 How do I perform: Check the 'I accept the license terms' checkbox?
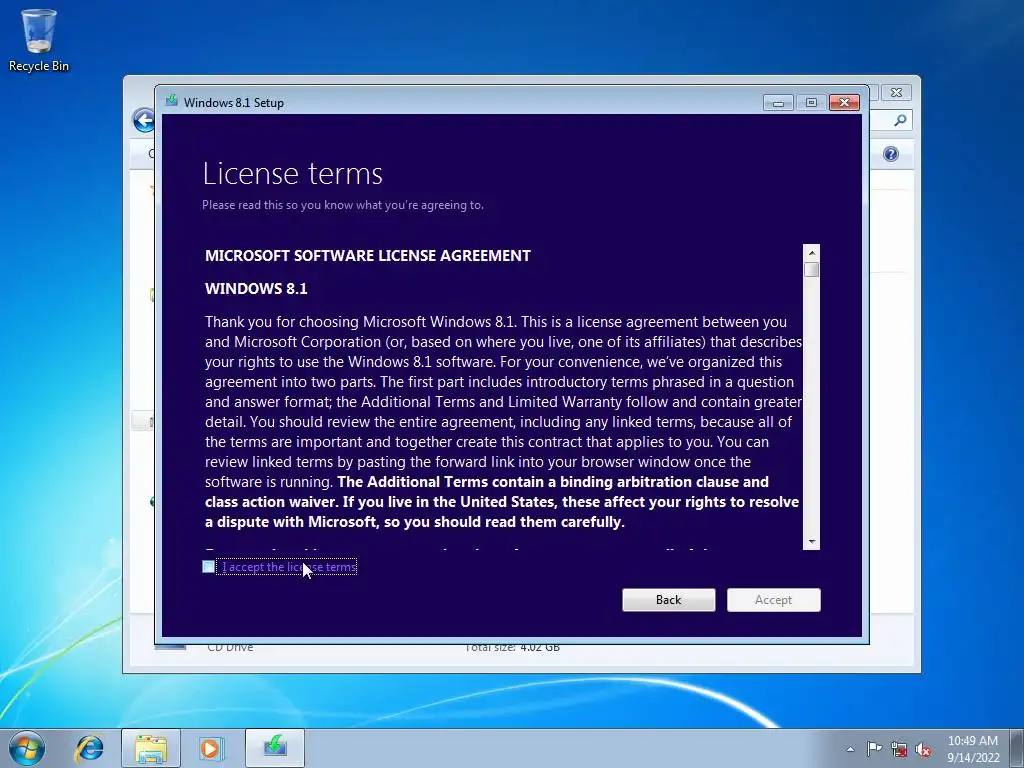coord(208,567)
